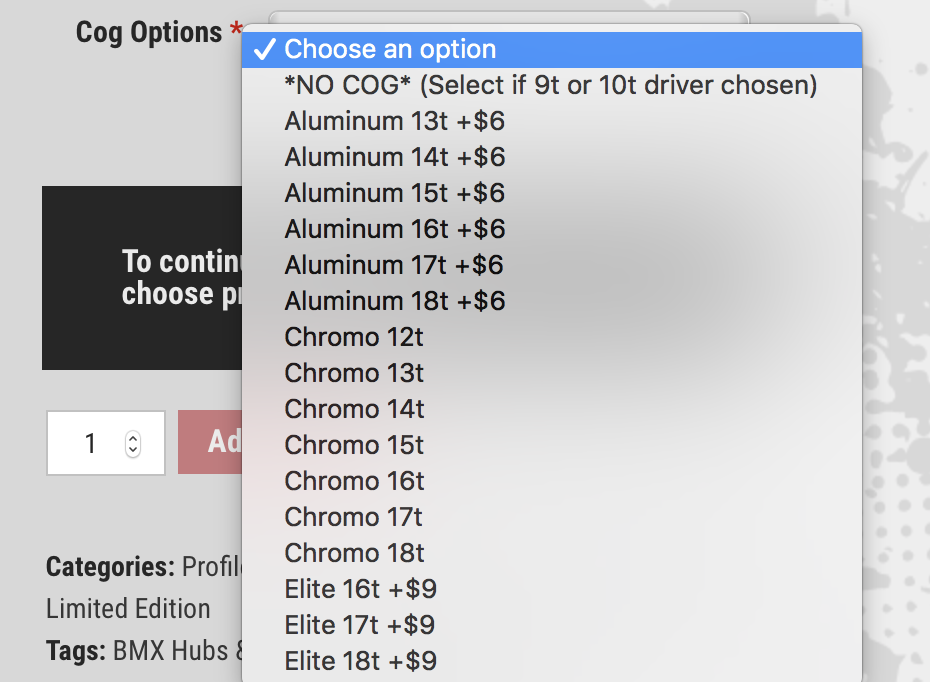Choose Chromo 13t from list
This screenshot has height=682, width=930.
pyautogui.click(x=354, y=373)
